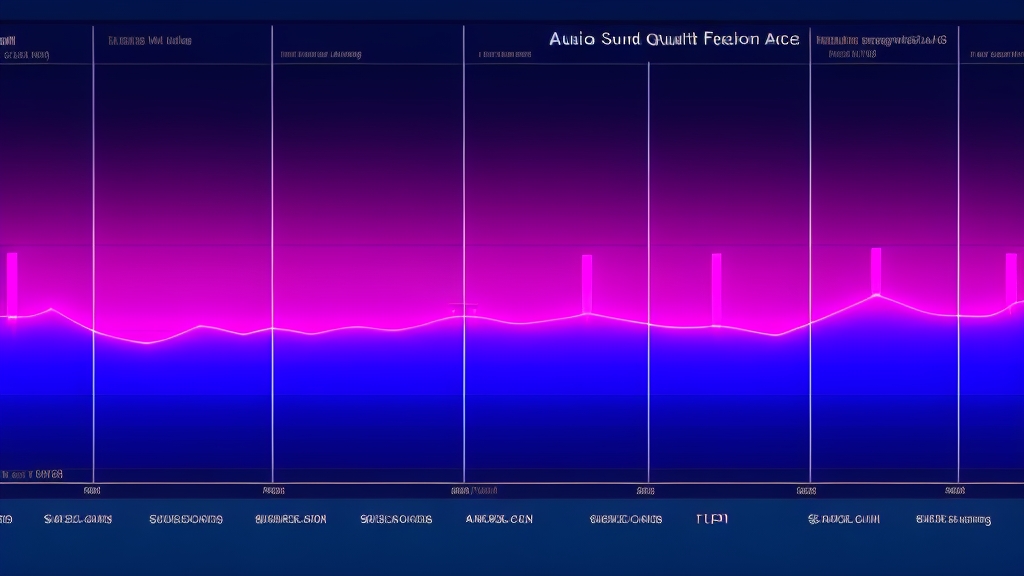1024x576 pixels.
Task: Click the first full label in the bottom row
Action: coord(78,519)
